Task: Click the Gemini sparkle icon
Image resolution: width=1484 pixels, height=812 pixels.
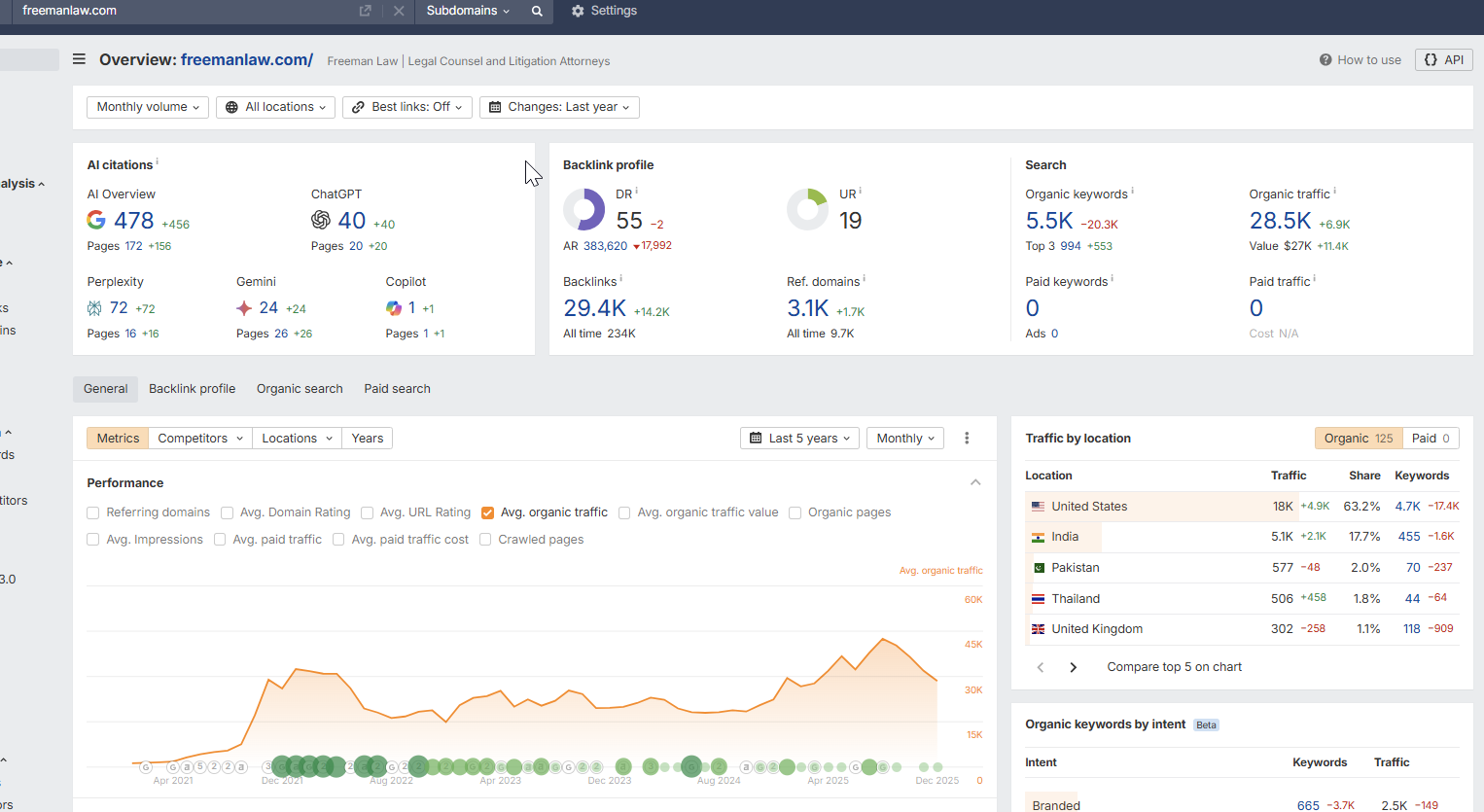Action: (x=244, y=308)
